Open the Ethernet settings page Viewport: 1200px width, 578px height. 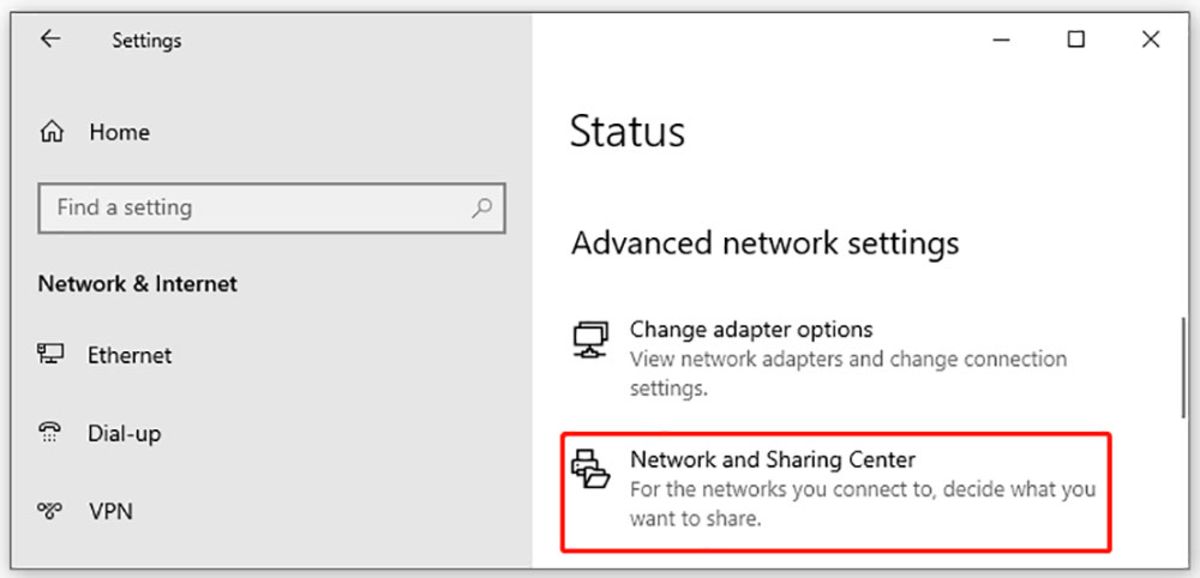pyautogui.click(x=129, y=355)
